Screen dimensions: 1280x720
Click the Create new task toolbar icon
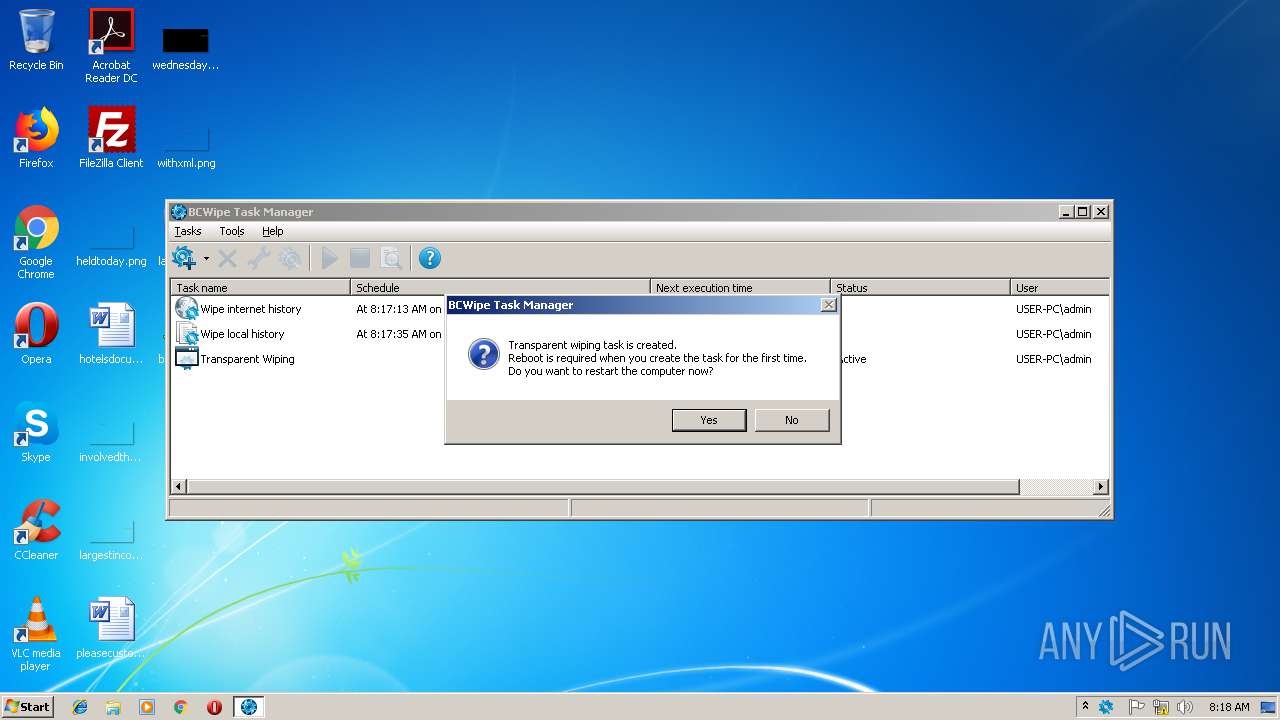[x=185, y=259]
